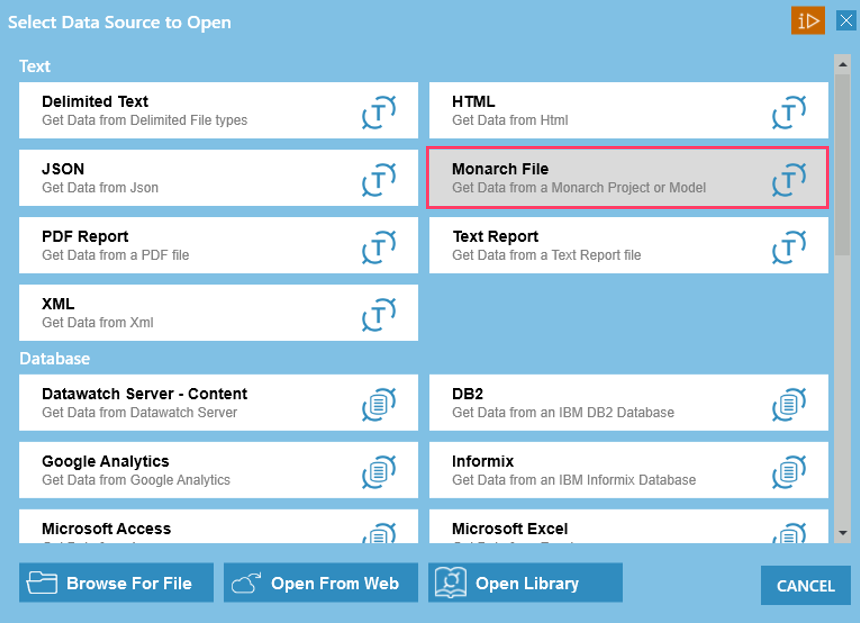Click 'Get Data from Delimited File types' text
Image resolution: width=860 pixels, height=623 pixels.
click(145, 120)
